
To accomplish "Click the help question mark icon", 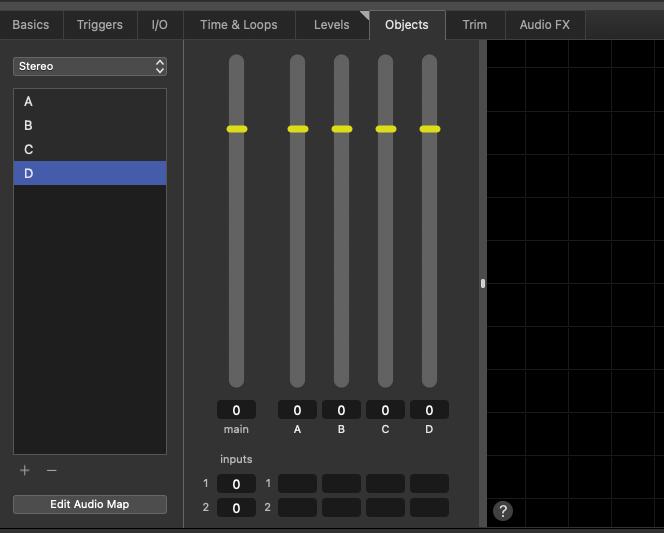I will (x=503, y=511).
